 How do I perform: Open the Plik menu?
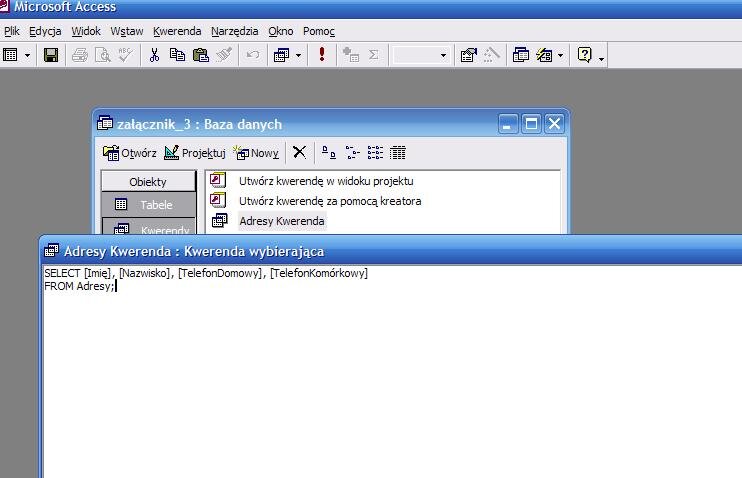[12, 31]
